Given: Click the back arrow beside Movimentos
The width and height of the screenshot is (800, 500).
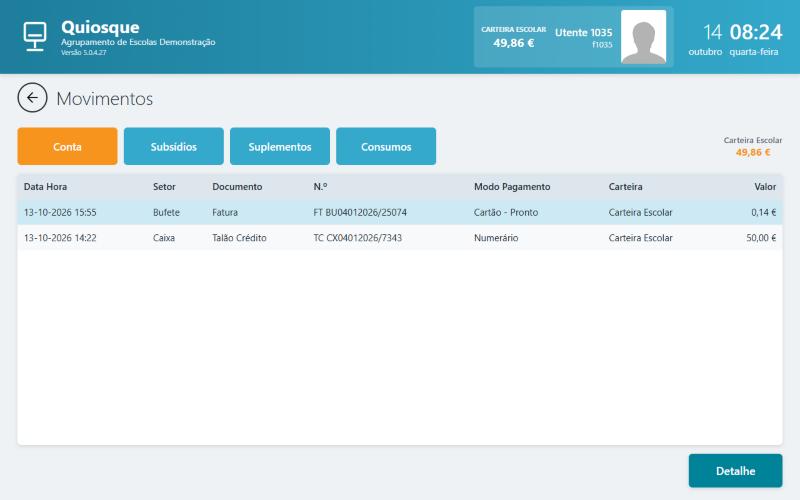Looking at the screenshot, I should (32, 97).
